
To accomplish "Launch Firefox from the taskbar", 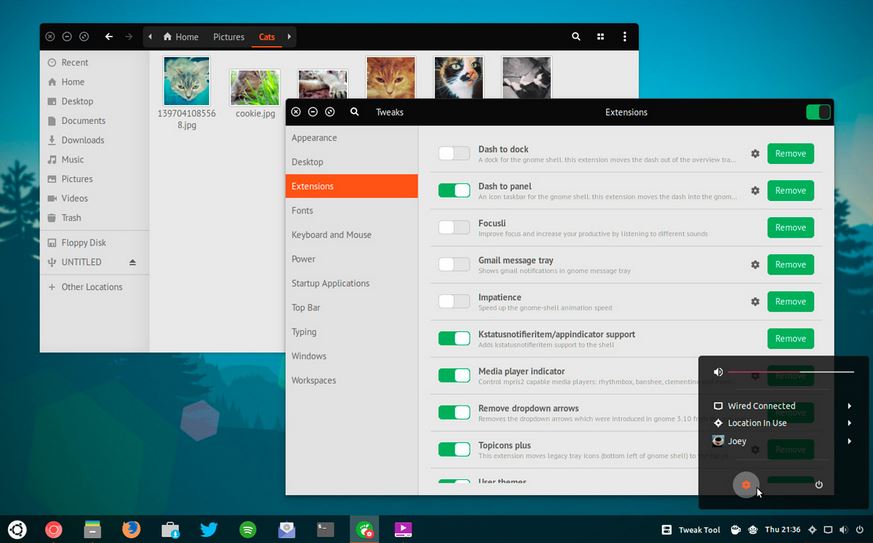I will tap(131, 529).
